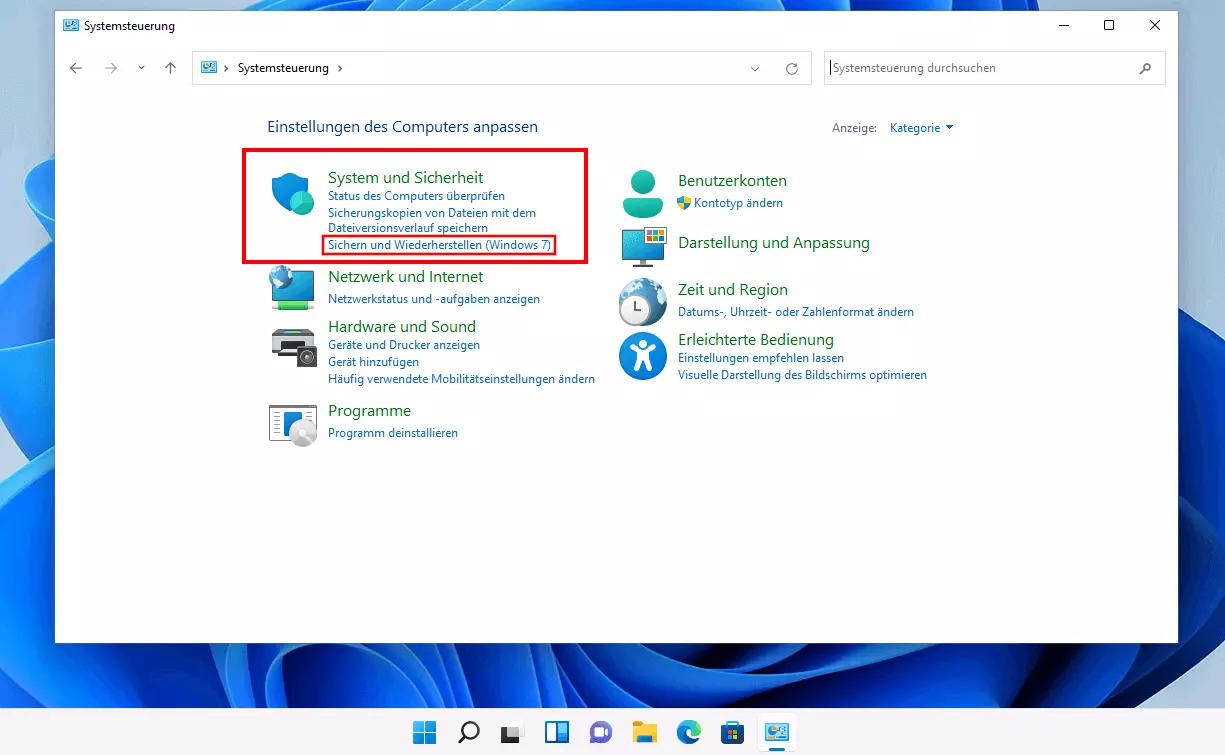Image resolution: width=1225 pixels, height=755 pixels.
Task: Open Darstellung und Anpassung category
Action: pos(774,243)
